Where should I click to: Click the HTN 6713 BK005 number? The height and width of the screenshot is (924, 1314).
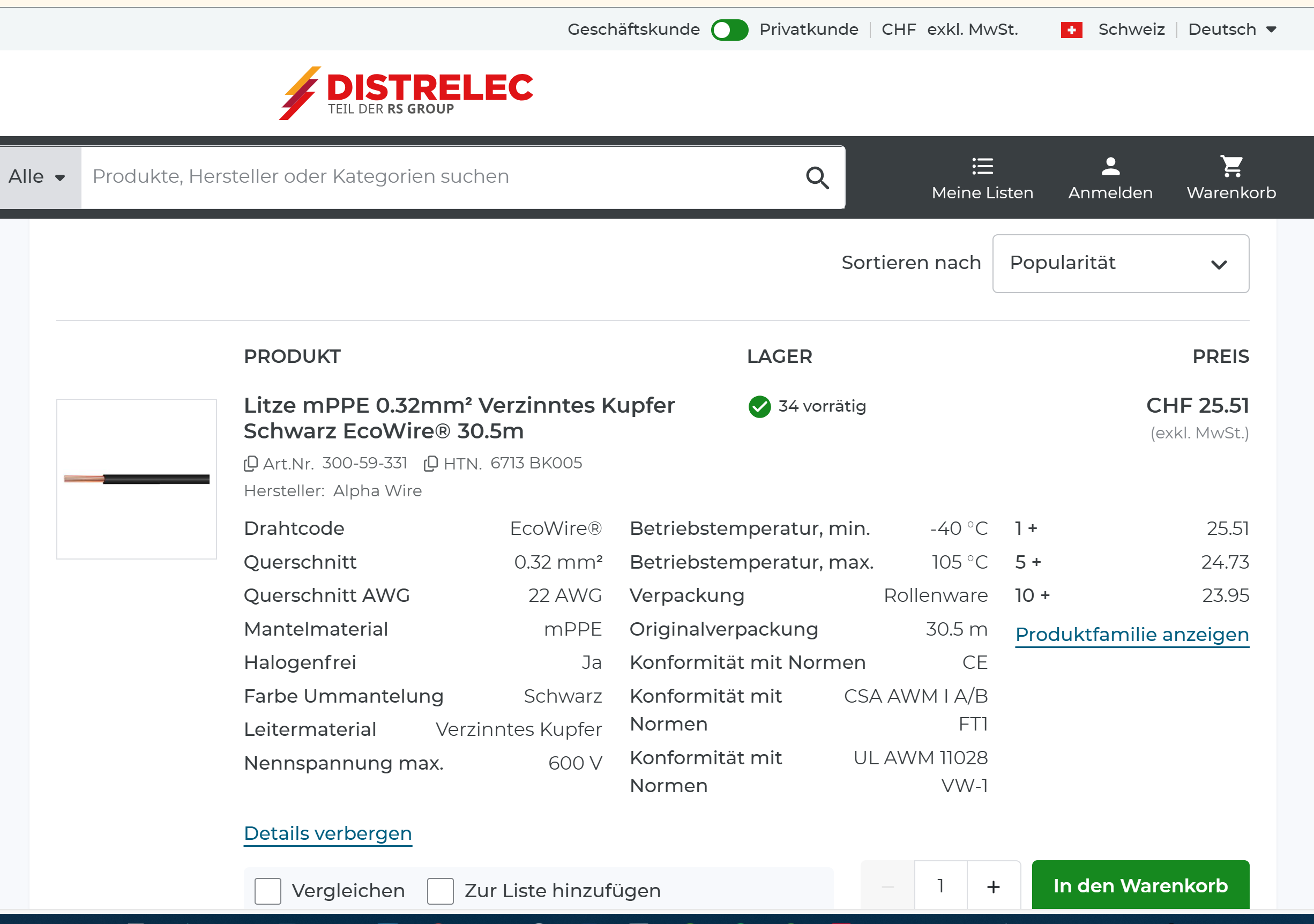coord(536,463)
